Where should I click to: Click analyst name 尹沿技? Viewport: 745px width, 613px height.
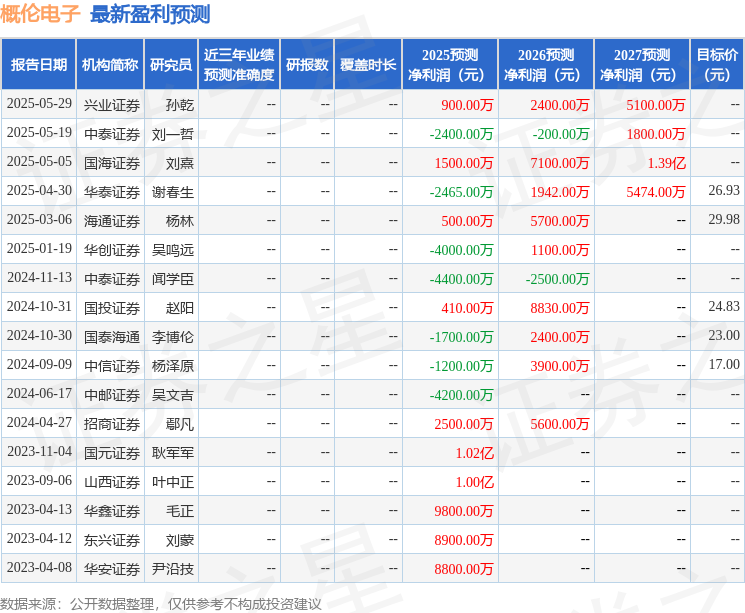pyautogui.click(x=172, y=568)
